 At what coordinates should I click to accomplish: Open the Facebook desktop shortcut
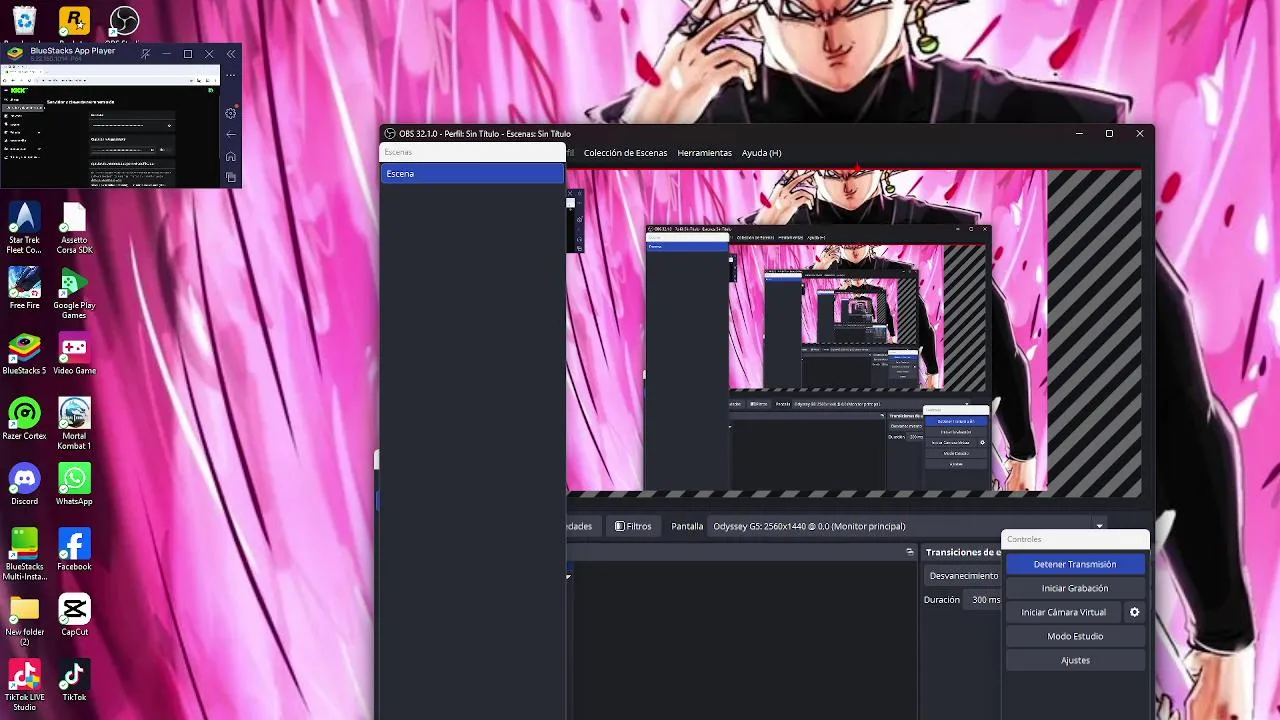(74, 550)
